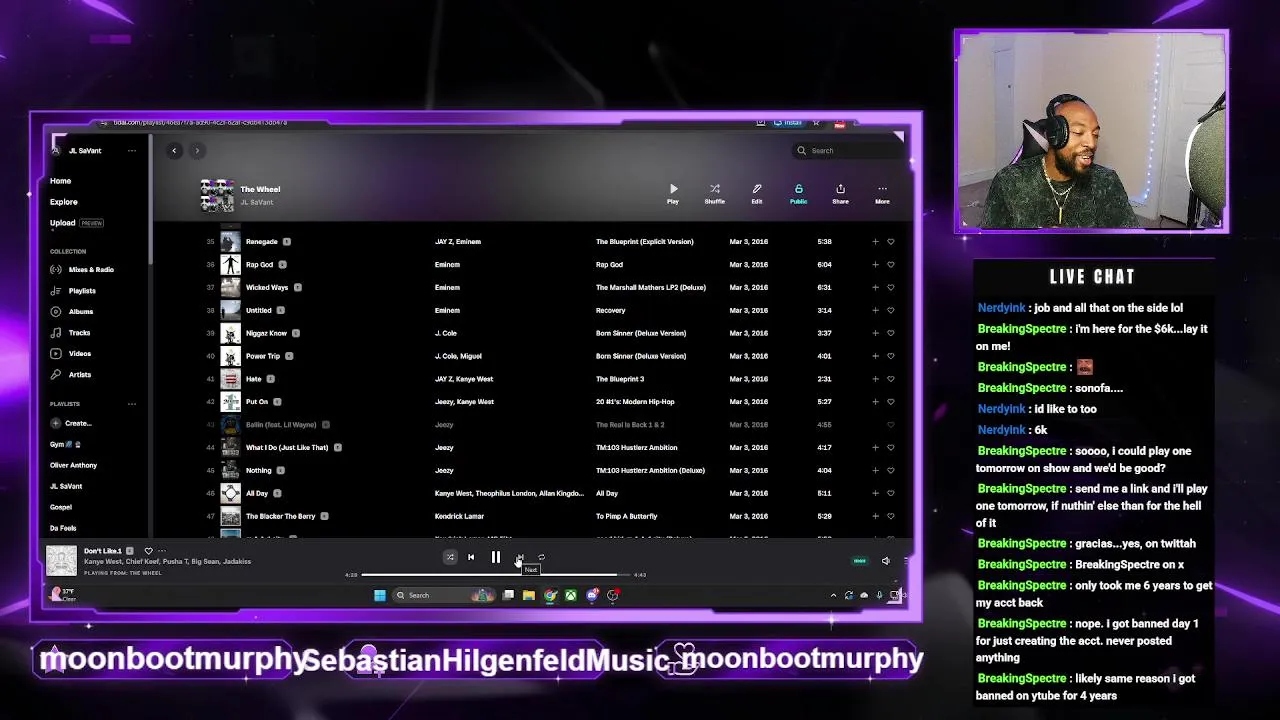Open the More options menu in playlist header
Viewport: 1280px width, 720px height.
[x=882, y=194]
